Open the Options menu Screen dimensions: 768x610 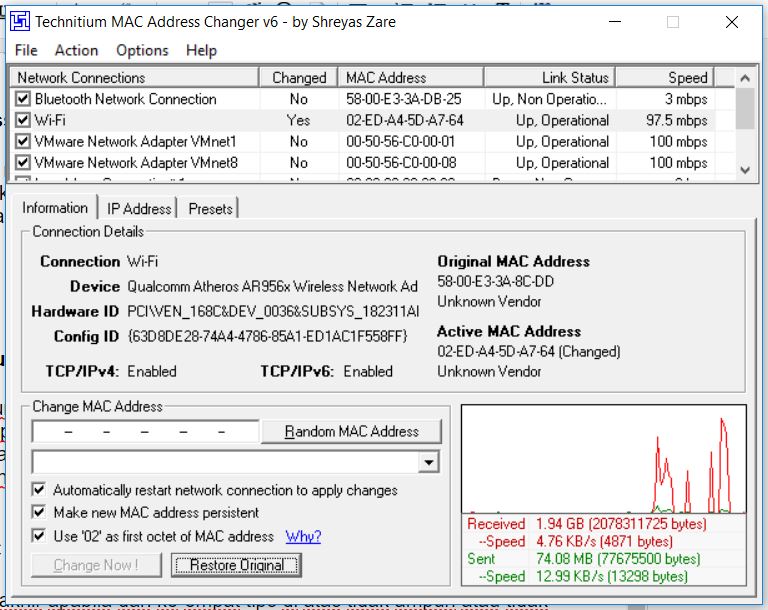(142, 50)
